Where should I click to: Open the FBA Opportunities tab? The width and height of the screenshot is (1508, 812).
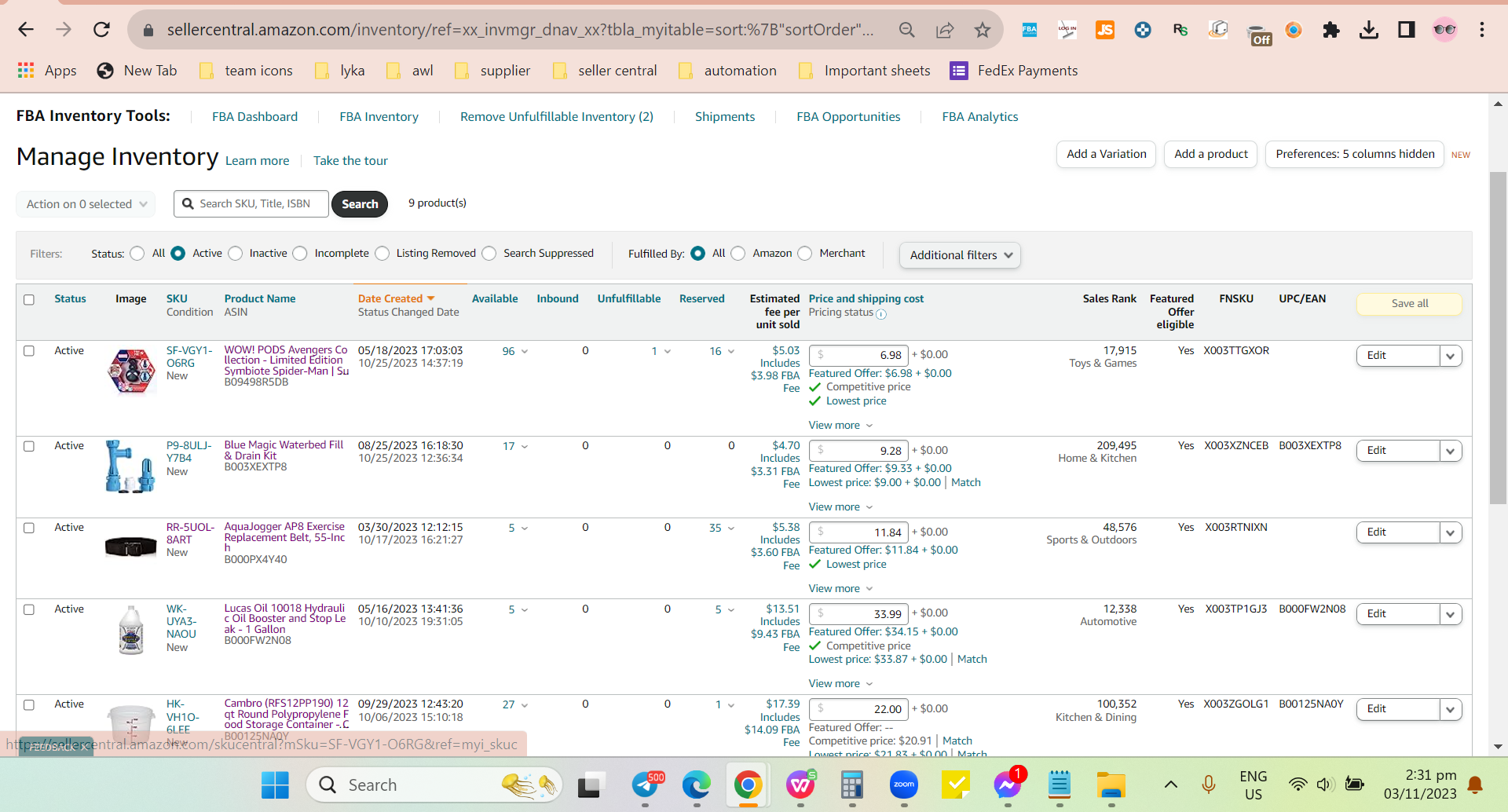click(x=848, y=116)
